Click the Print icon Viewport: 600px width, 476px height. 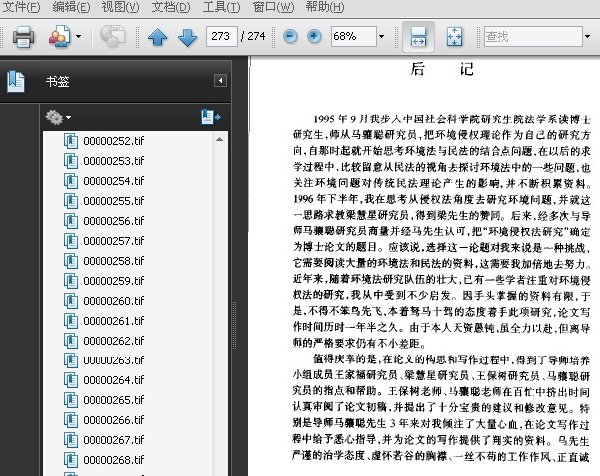coord(23,37)
